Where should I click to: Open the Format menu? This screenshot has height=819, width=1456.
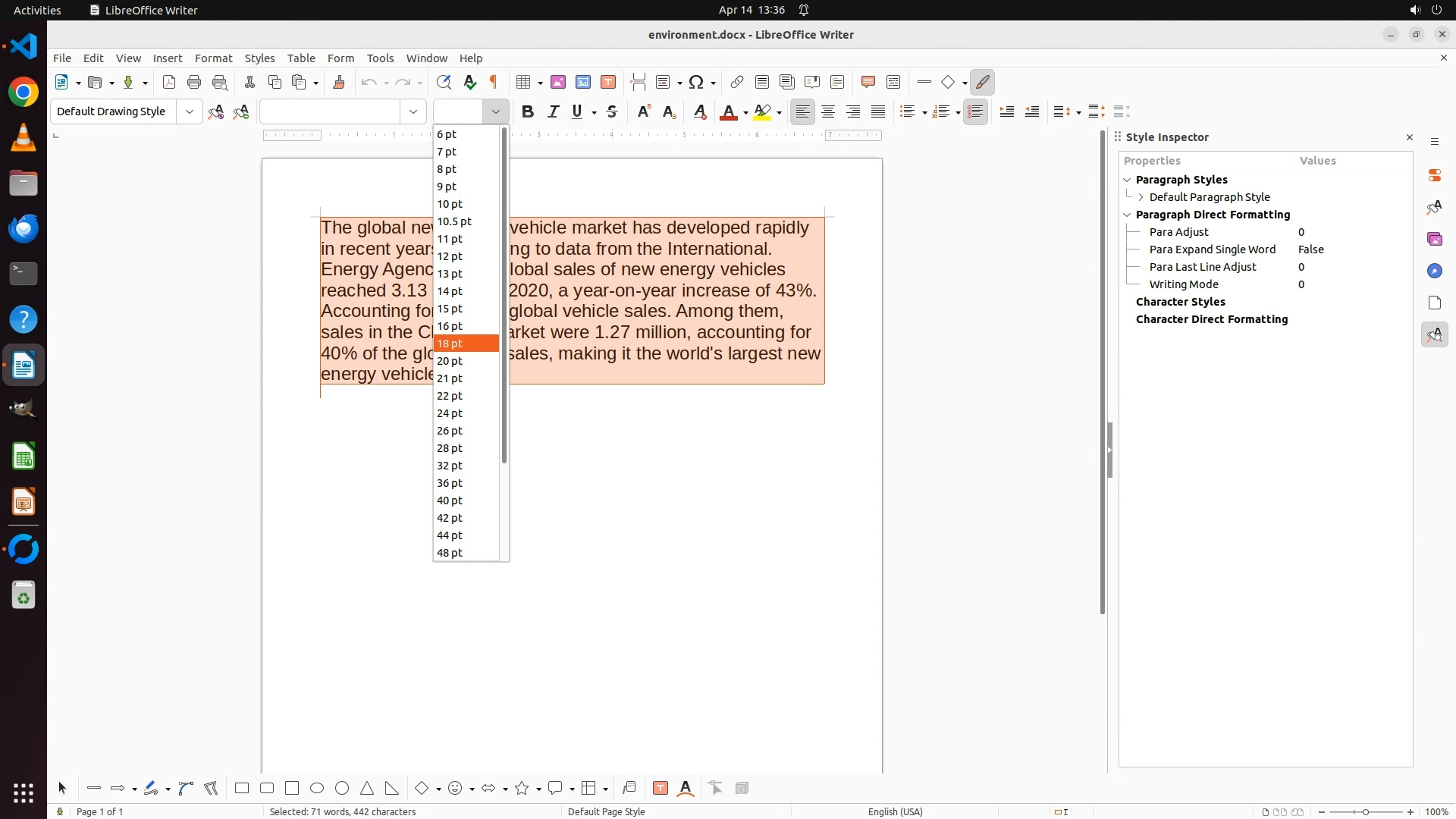tap(213, 58)
